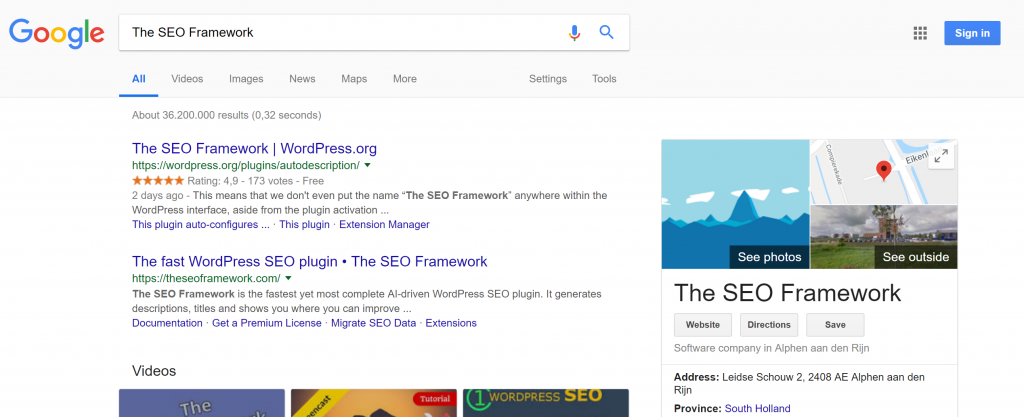This screenshot has height=417, width=1024.
Task: Open the This plugin auto-configures sitelink
Action: click(x=200, y=224)
